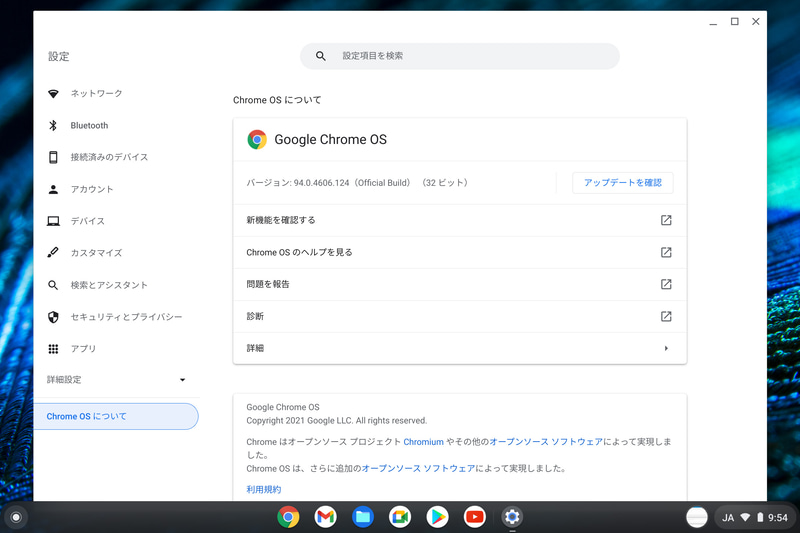Click the white pill-shaped tray thumbnail
800x533 pixels.
coord(697,517)
